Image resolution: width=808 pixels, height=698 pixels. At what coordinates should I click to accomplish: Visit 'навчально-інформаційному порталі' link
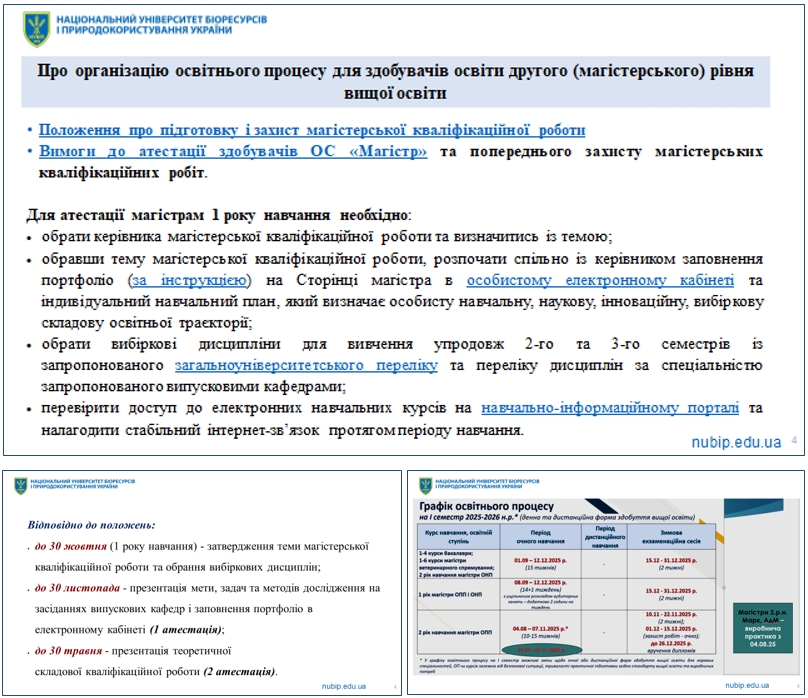610,408
